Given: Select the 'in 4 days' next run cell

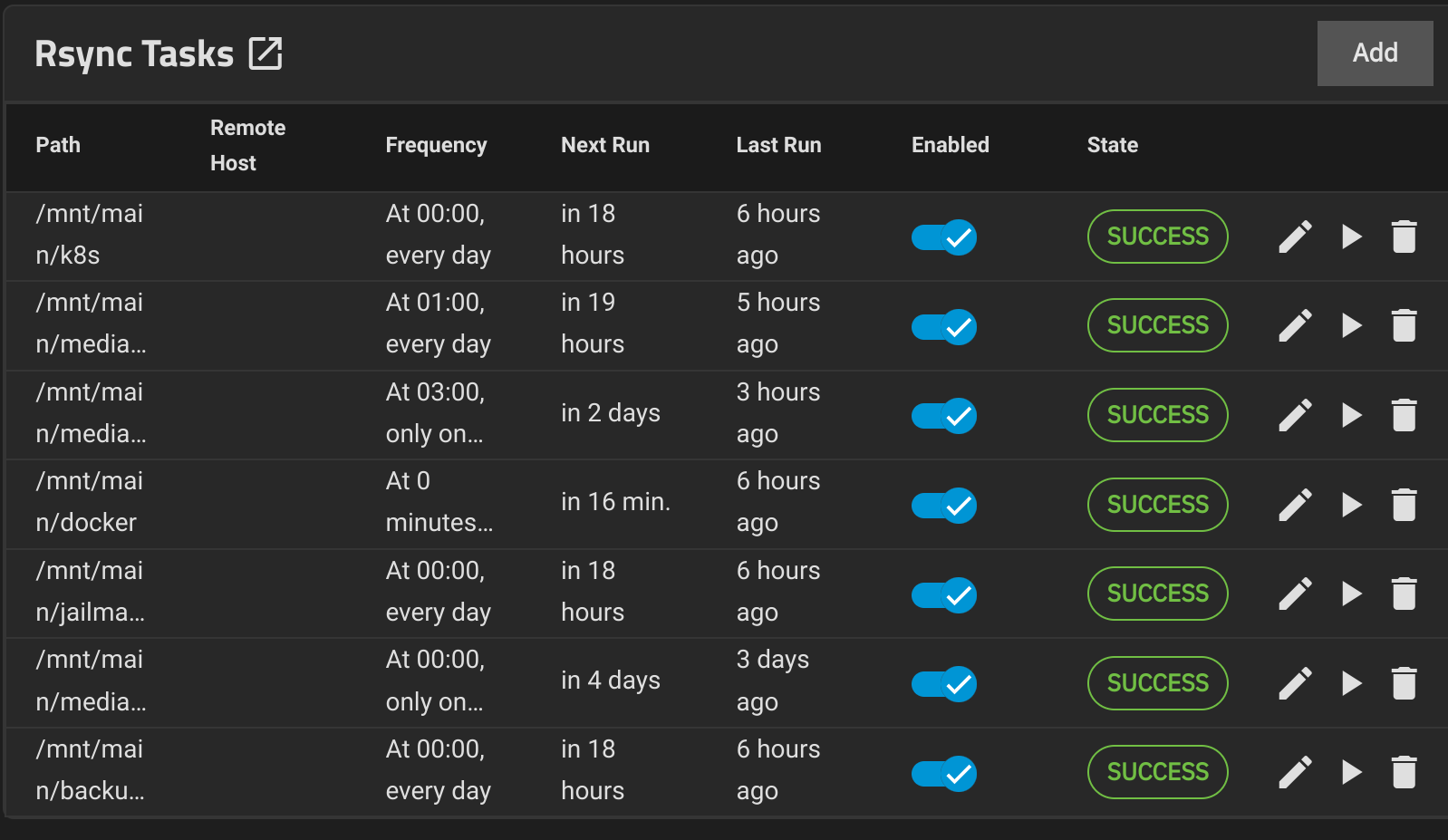Looking at the screenshot, I should [611, 681].
